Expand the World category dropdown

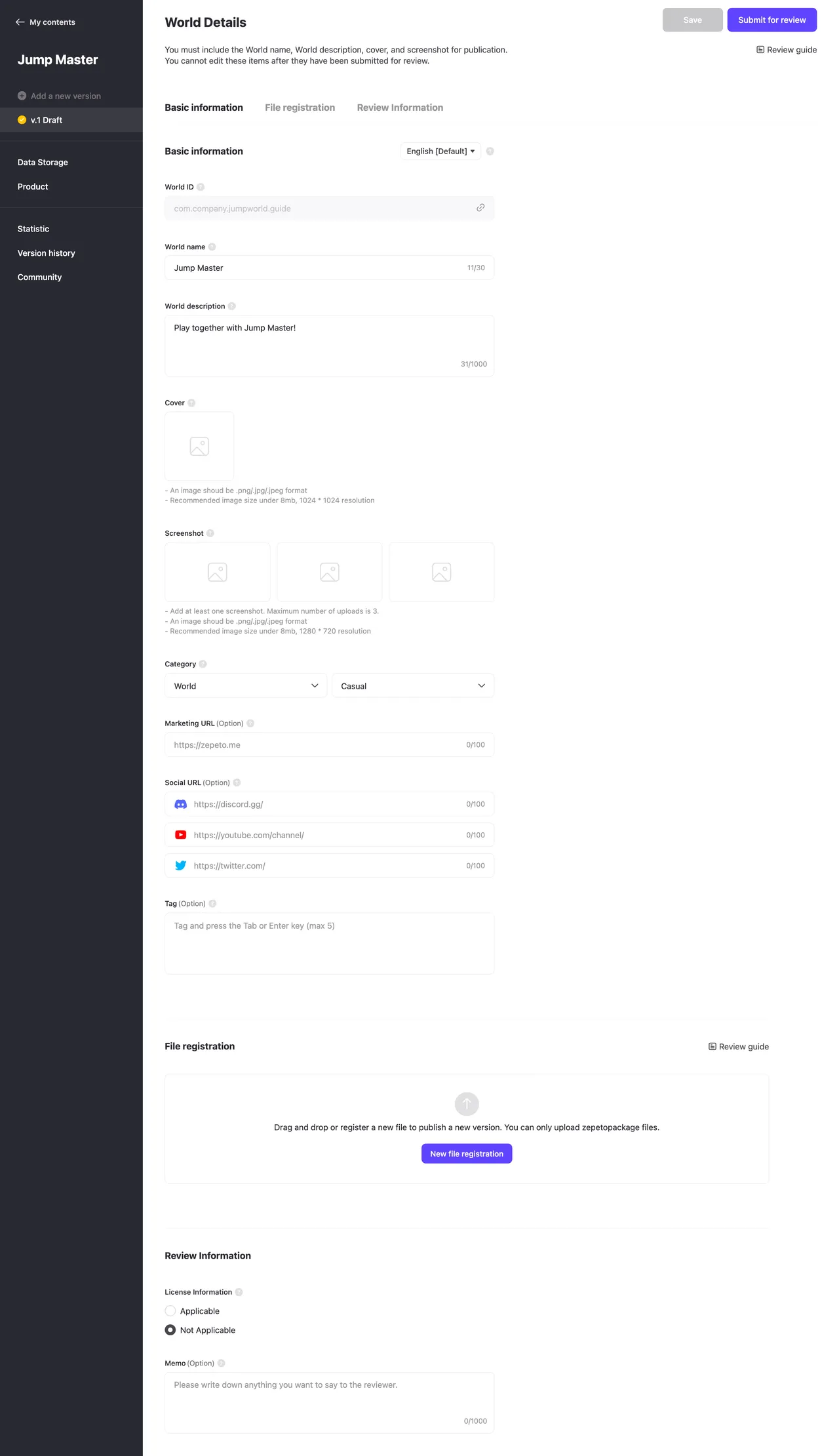point(245,686)
